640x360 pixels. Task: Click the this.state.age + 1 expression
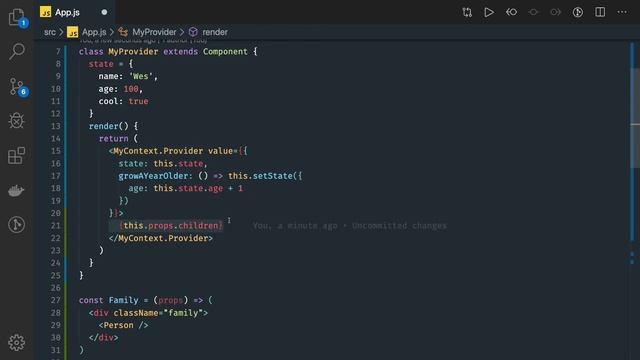[x=198, y=188]
